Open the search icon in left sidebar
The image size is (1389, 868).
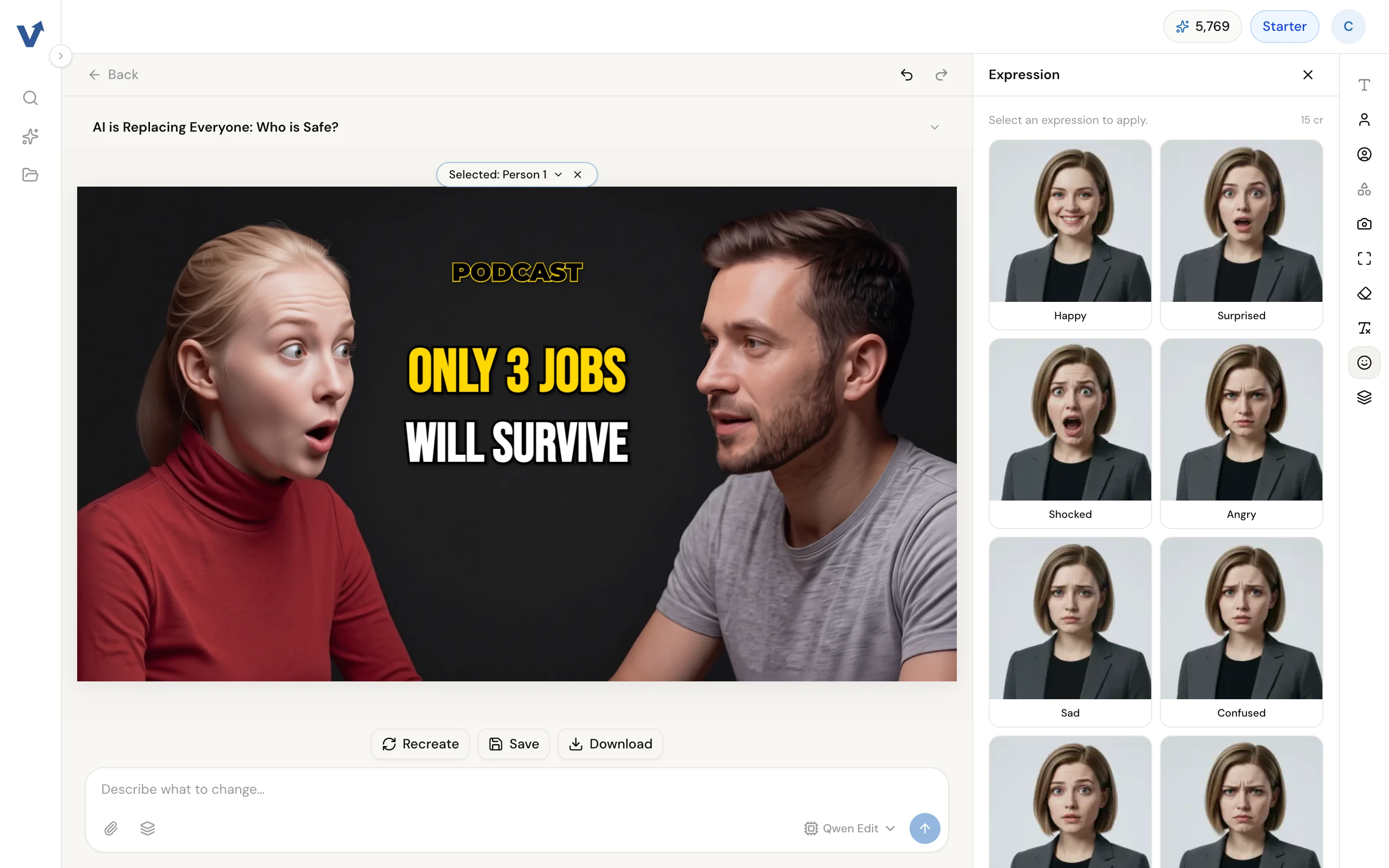30,98
